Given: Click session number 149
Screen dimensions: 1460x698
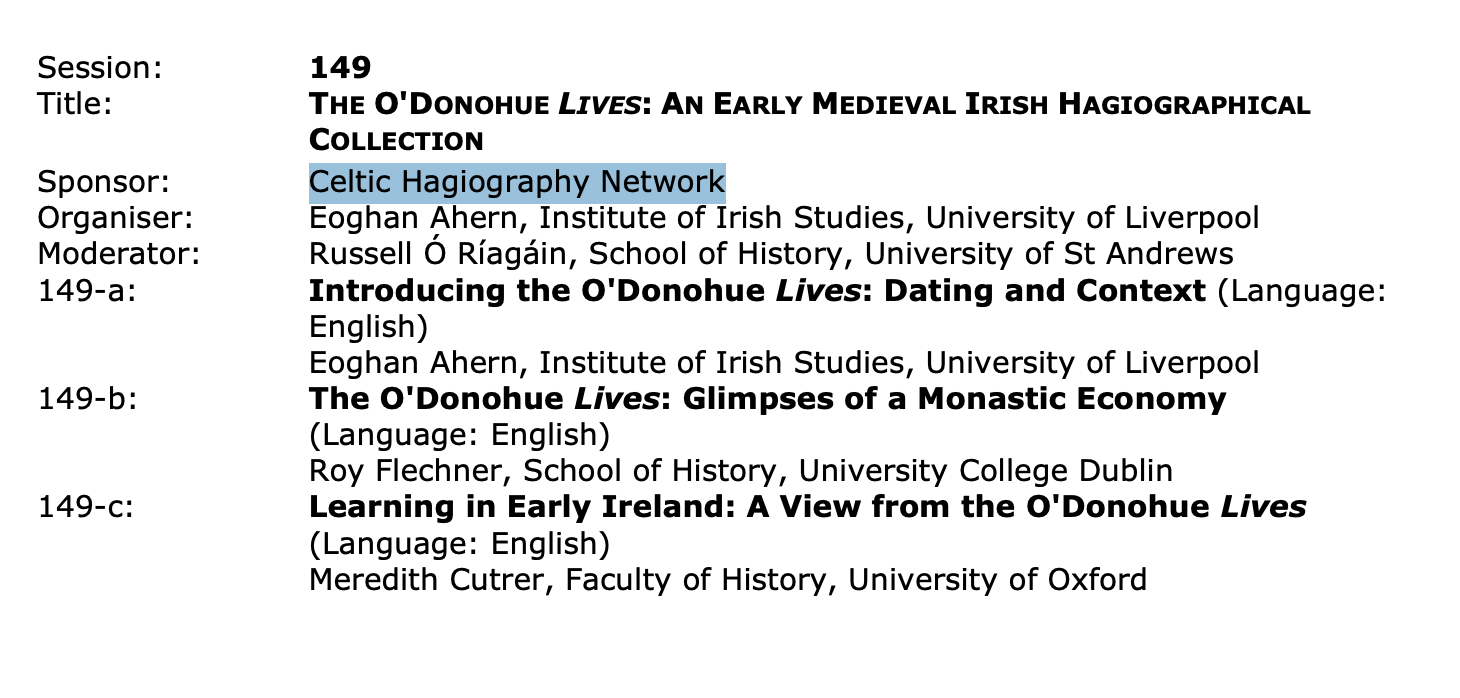Looking at the screenshot, I should pos(340,68).
